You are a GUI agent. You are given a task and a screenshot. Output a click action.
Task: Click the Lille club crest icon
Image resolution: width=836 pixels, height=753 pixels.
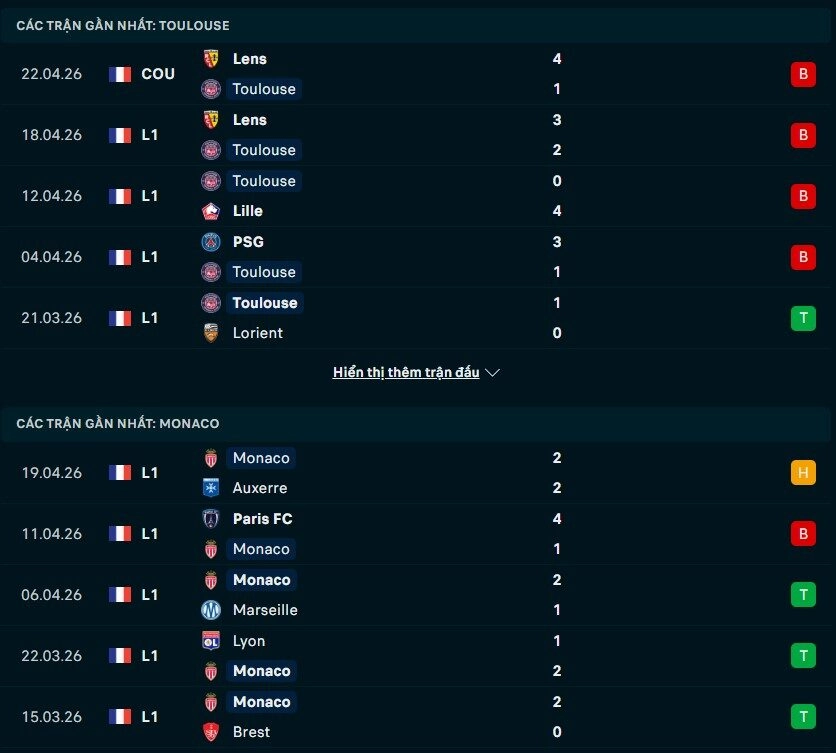pos(211,211)
